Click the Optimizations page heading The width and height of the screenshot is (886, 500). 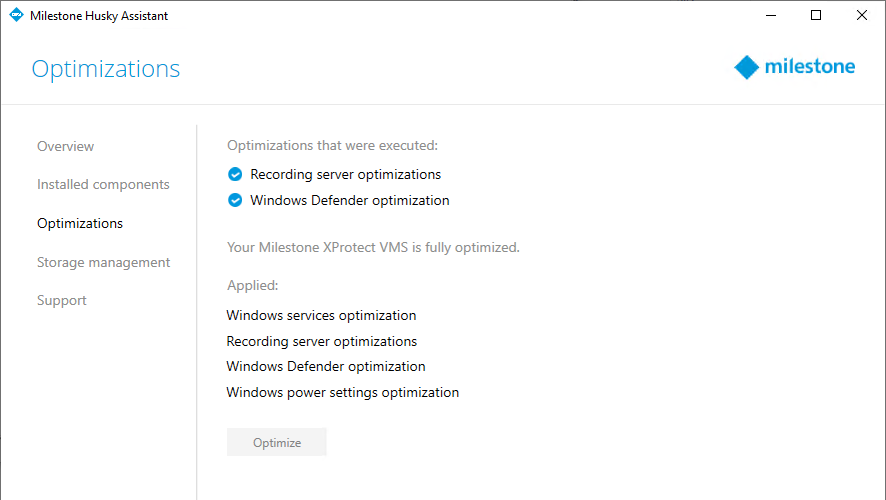click(x=106, y=69)
